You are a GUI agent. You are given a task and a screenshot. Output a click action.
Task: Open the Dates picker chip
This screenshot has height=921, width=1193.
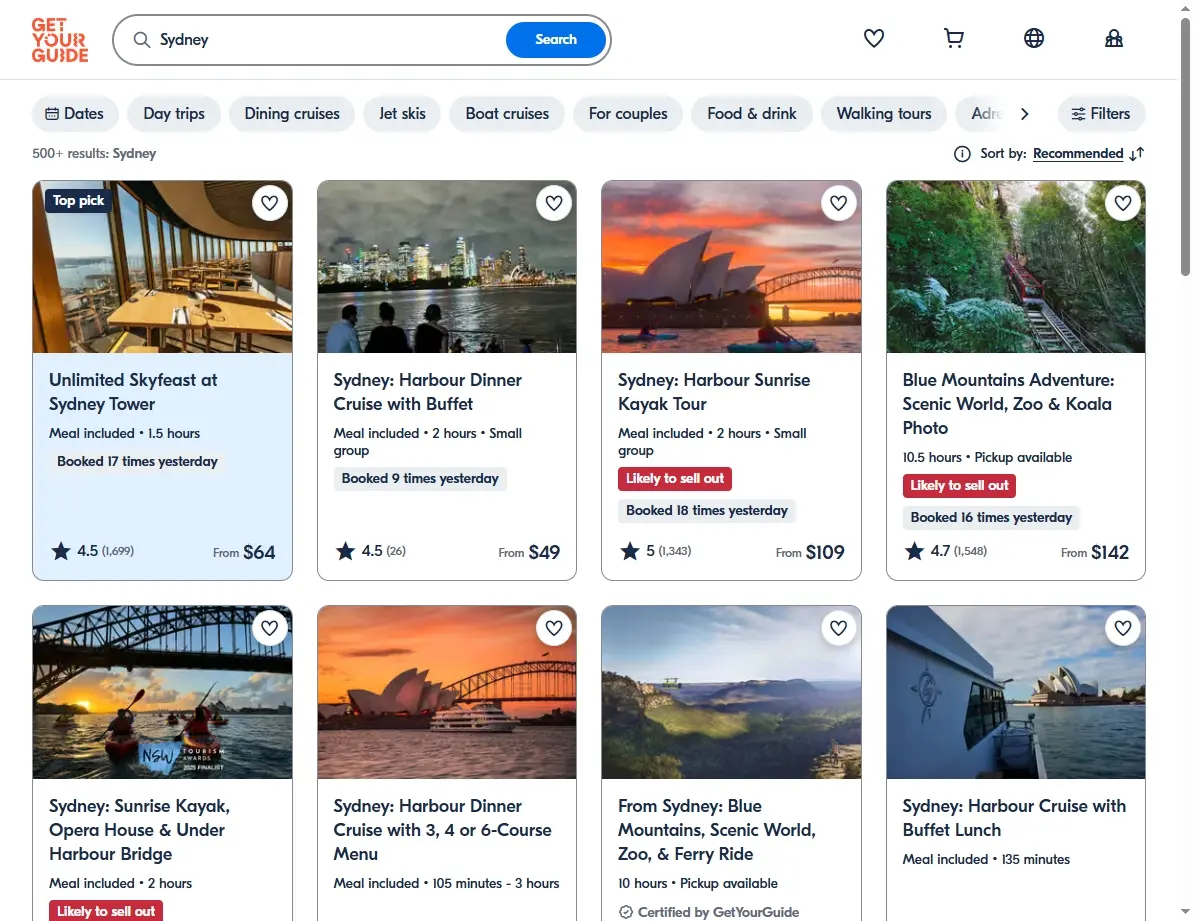[75, 114]
